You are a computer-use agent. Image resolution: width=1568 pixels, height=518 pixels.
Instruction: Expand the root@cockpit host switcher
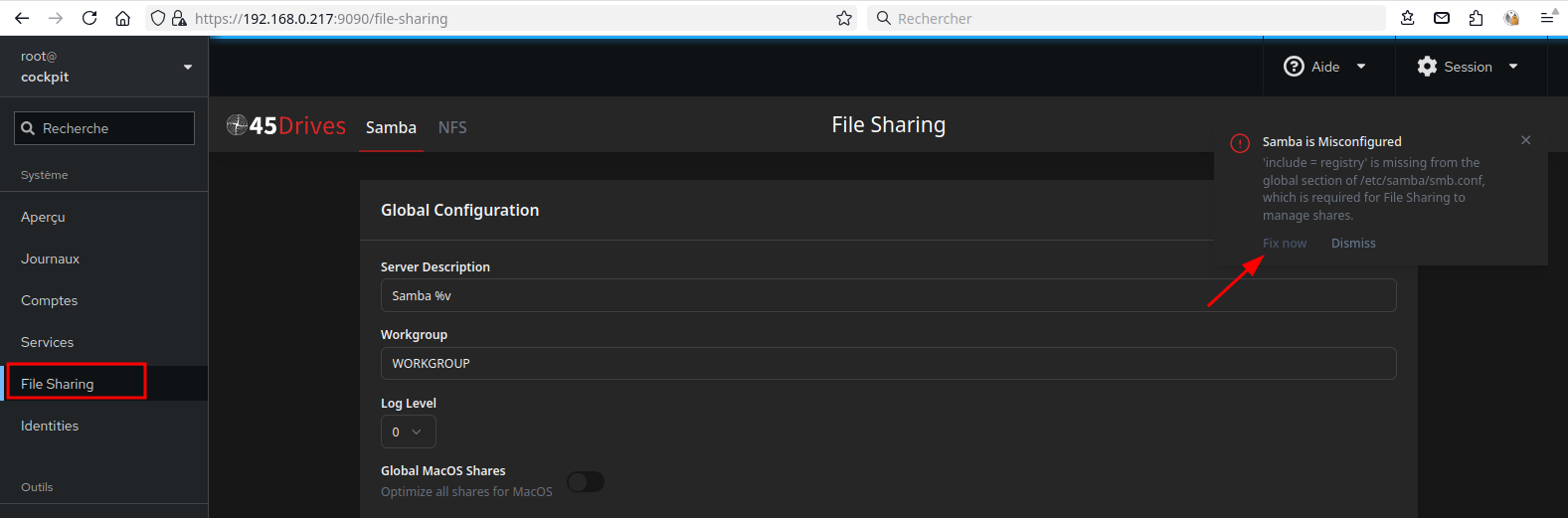tap(188, 67)
